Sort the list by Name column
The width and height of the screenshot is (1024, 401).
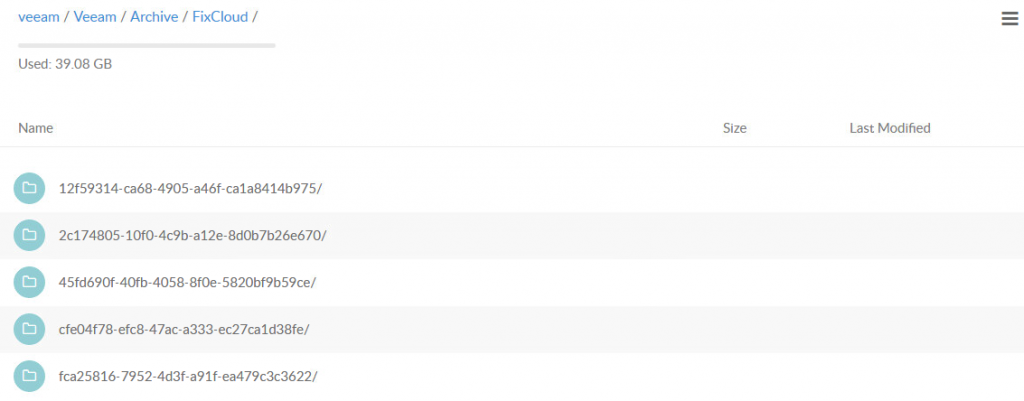point(35,129)
